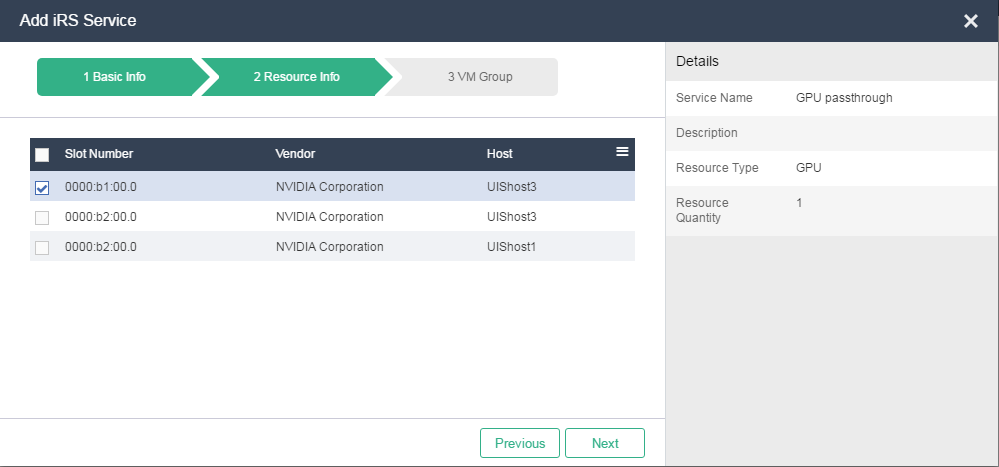The image size is (999, 467).
Task: Check the 0000:b2:00.0 UIShost1 row checkbox
Action: [x=42, y=247]
